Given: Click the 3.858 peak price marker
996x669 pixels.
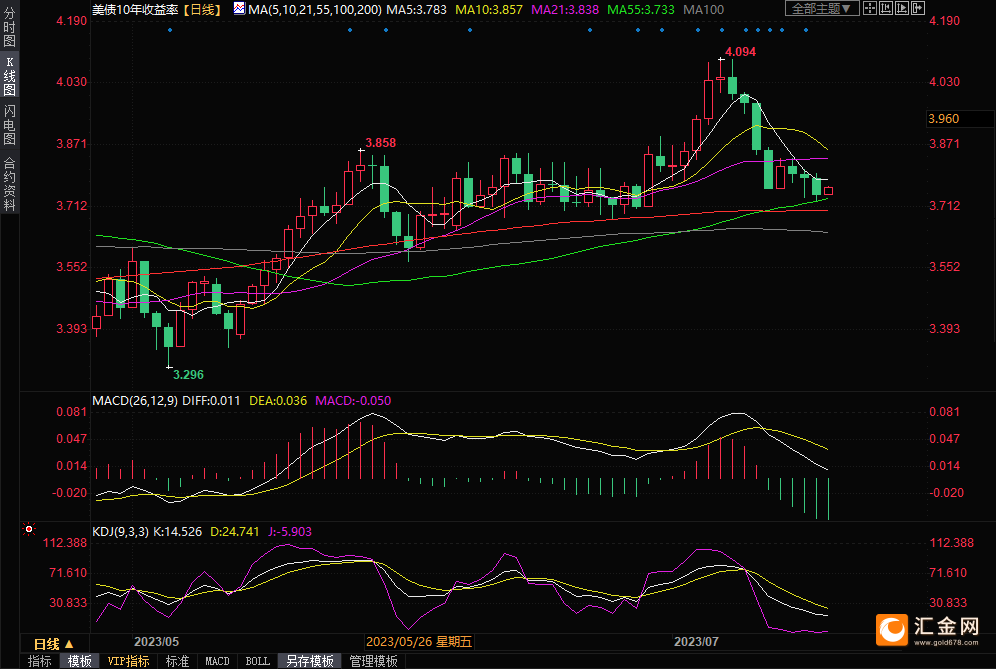Looking at the screenshot, I should (380, 143).
